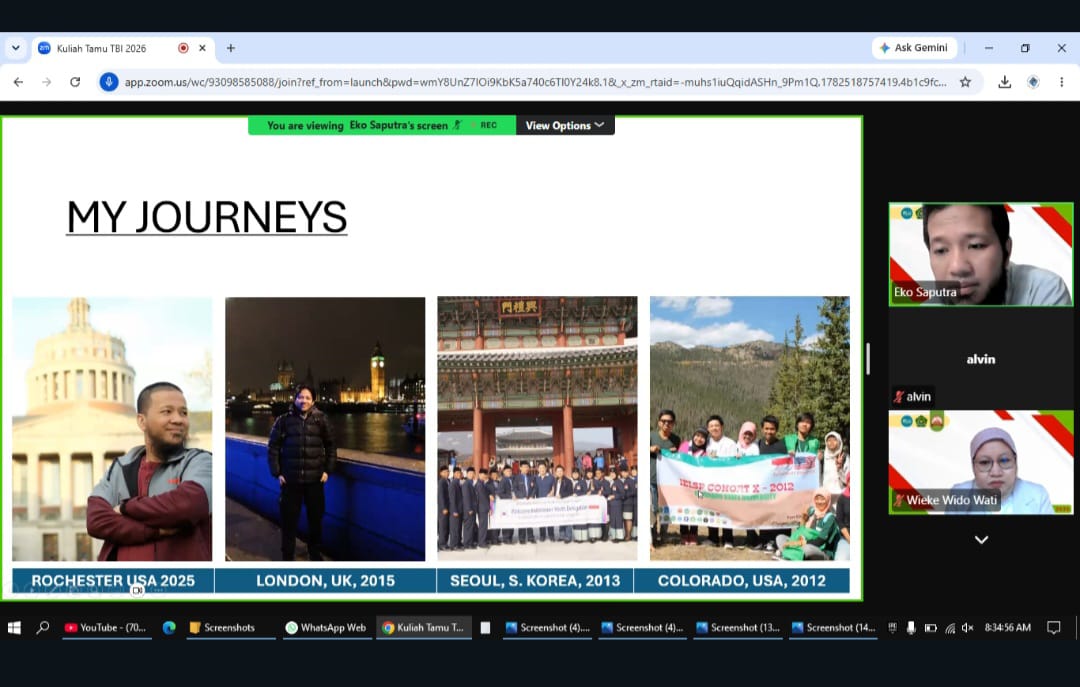Select Eko Saputra's video thumbnail
The image size is (1080, 687).
pyautogui.click(x=981, y=254)
